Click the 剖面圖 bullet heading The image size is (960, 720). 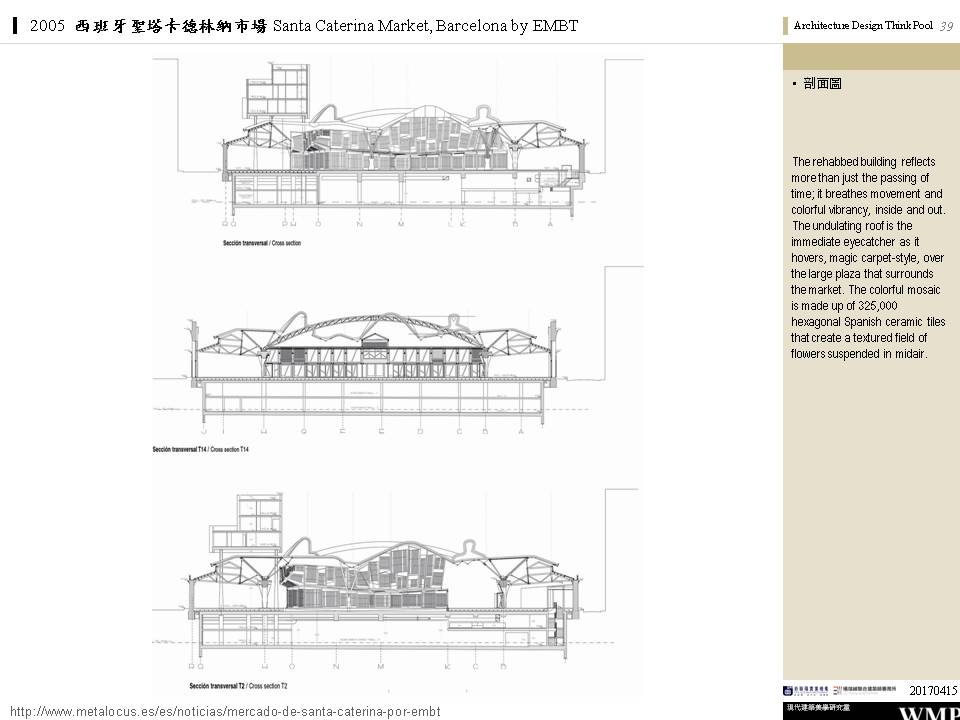(x=822, y=84)
